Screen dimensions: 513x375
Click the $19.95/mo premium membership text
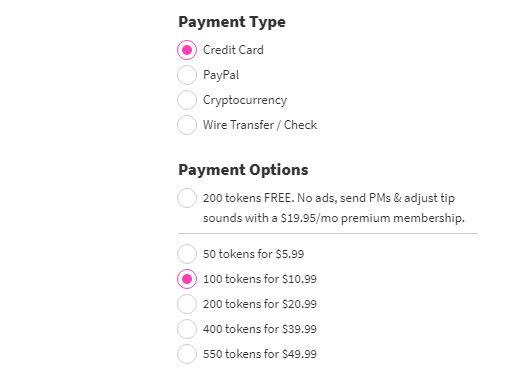pos(372,218)
